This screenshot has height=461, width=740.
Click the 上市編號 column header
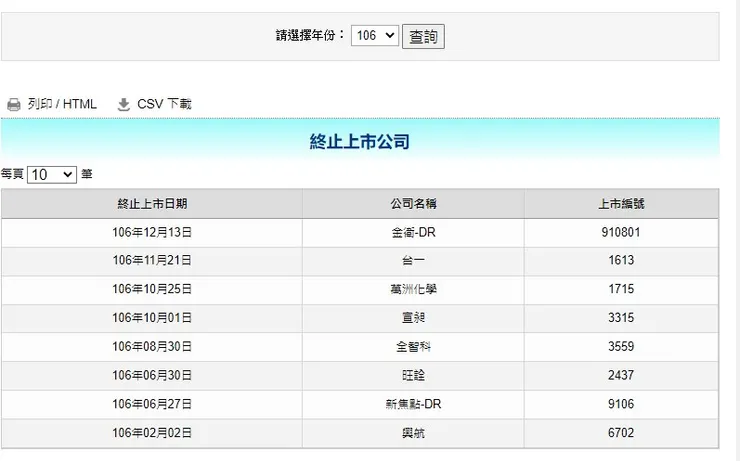pos(621,204)
